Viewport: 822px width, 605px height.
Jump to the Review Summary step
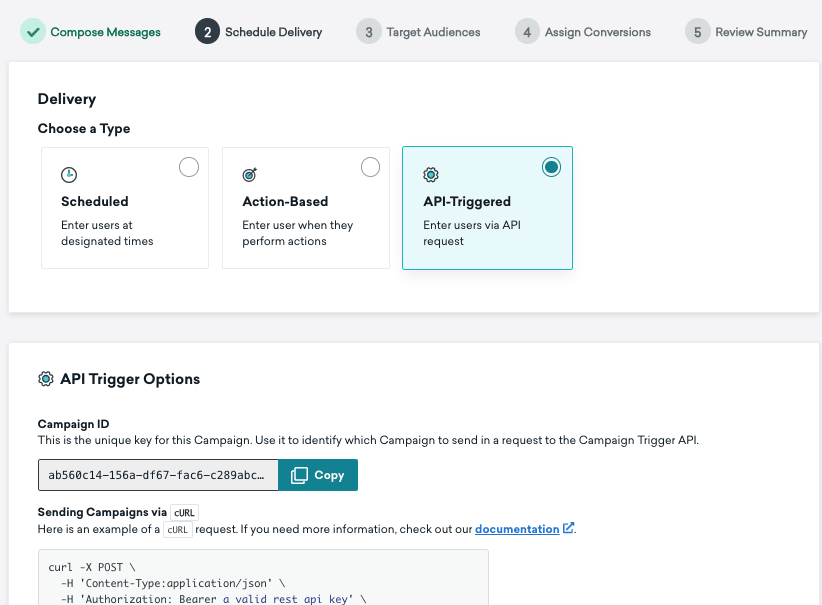761,32
